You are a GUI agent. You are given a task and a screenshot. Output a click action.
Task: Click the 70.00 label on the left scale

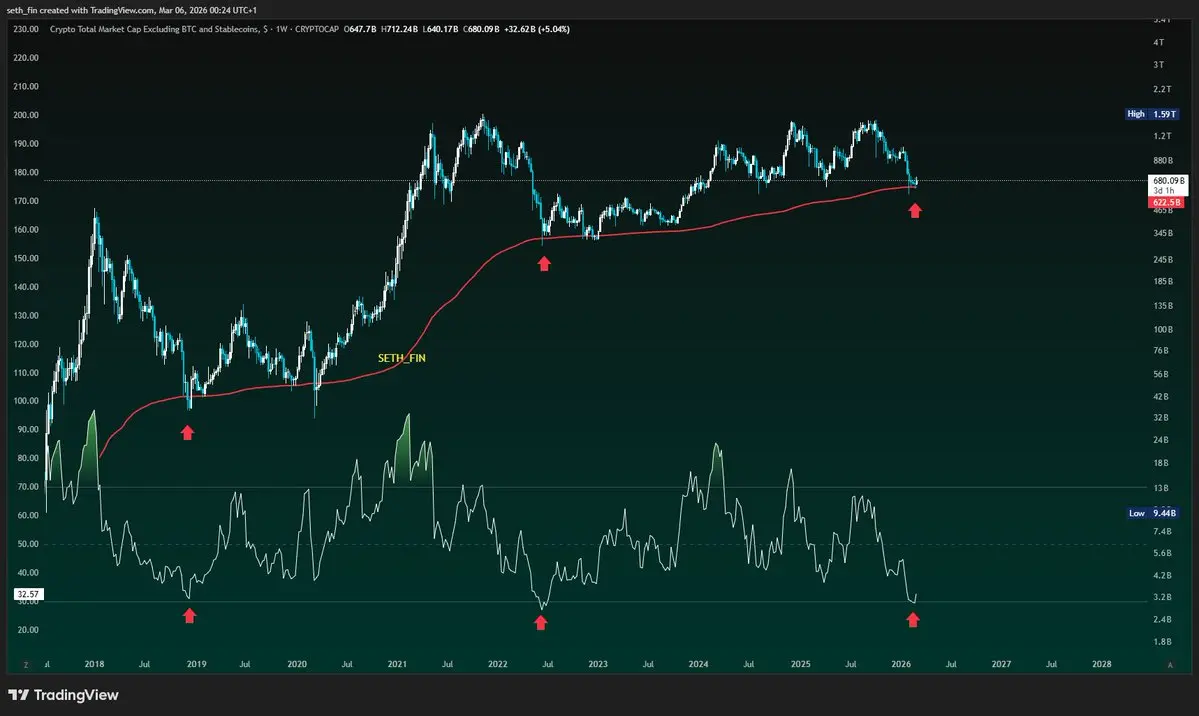coord(28,487)
